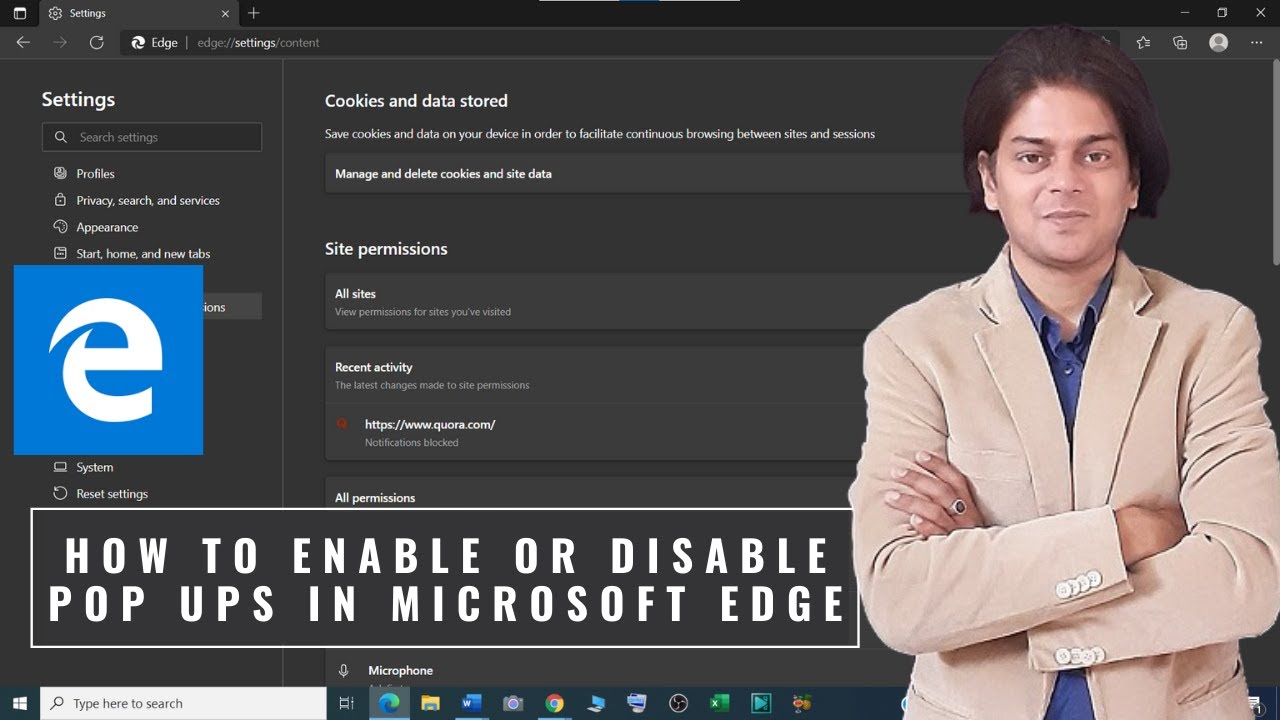Click the green video editor taskbar icon
The width and height of the screenshot is (1280, 720).
[760, 703]
